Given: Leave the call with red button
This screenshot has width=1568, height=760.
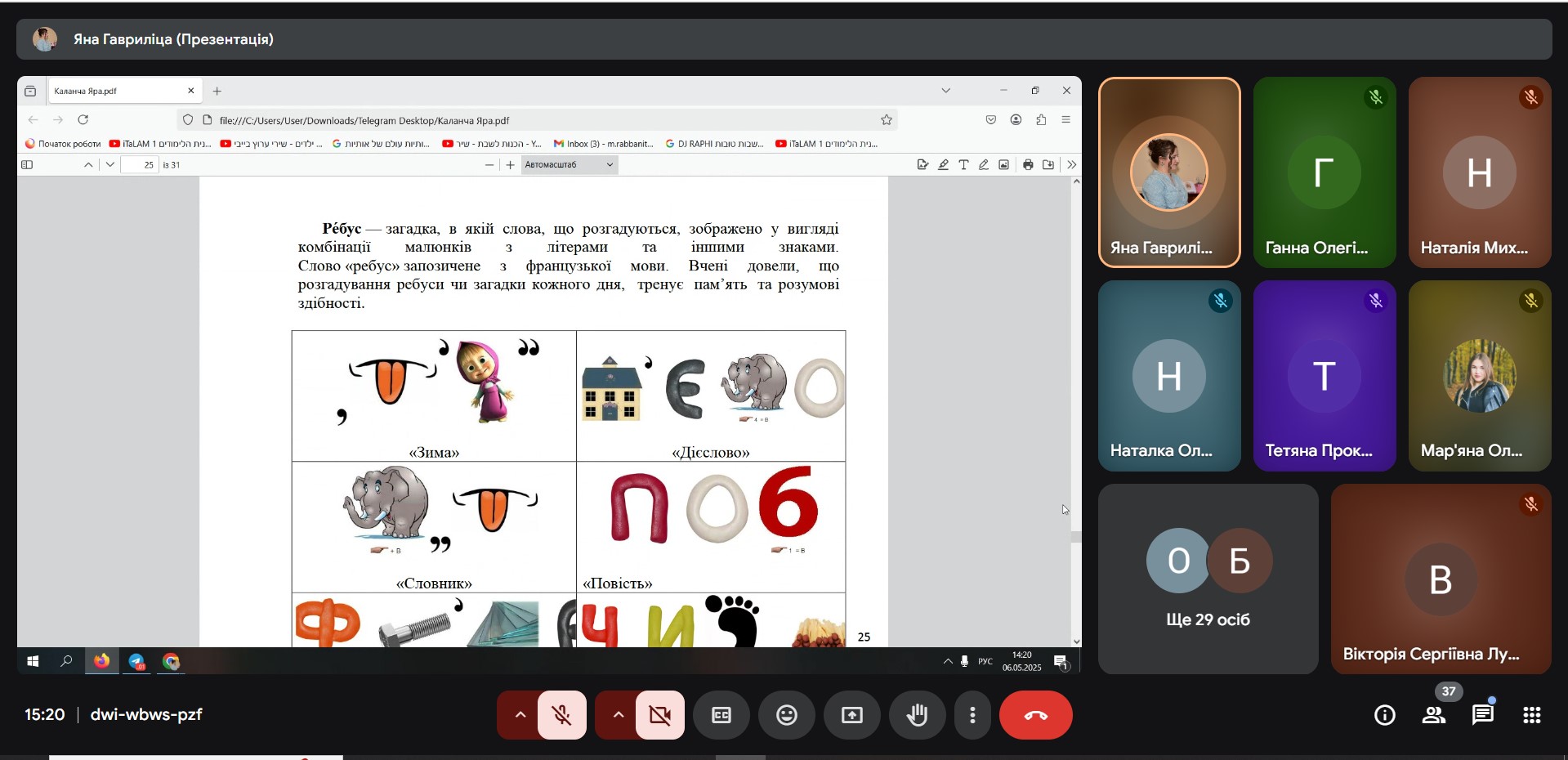Looking at the screenshot, I should coord(1036,715).
